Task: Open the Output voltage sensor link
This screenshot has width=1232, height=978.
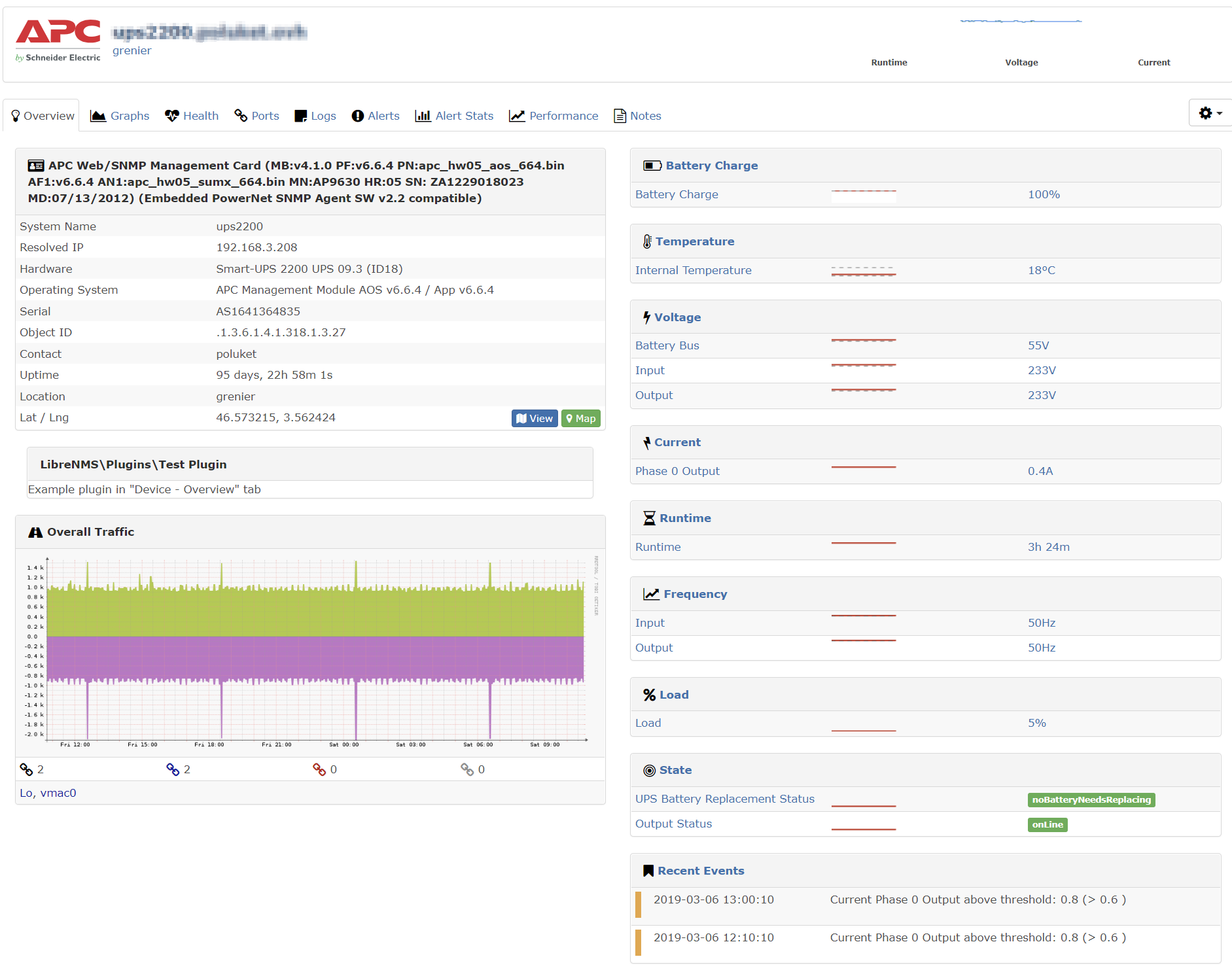Action: click(654, 395)
